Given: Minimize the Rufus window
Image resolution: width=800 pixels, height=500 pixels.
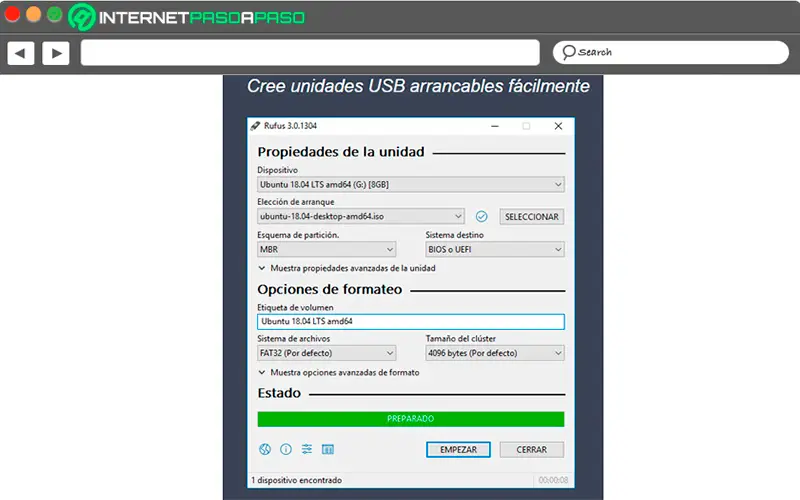Looking at the screenshot, I should pos(495,126).
